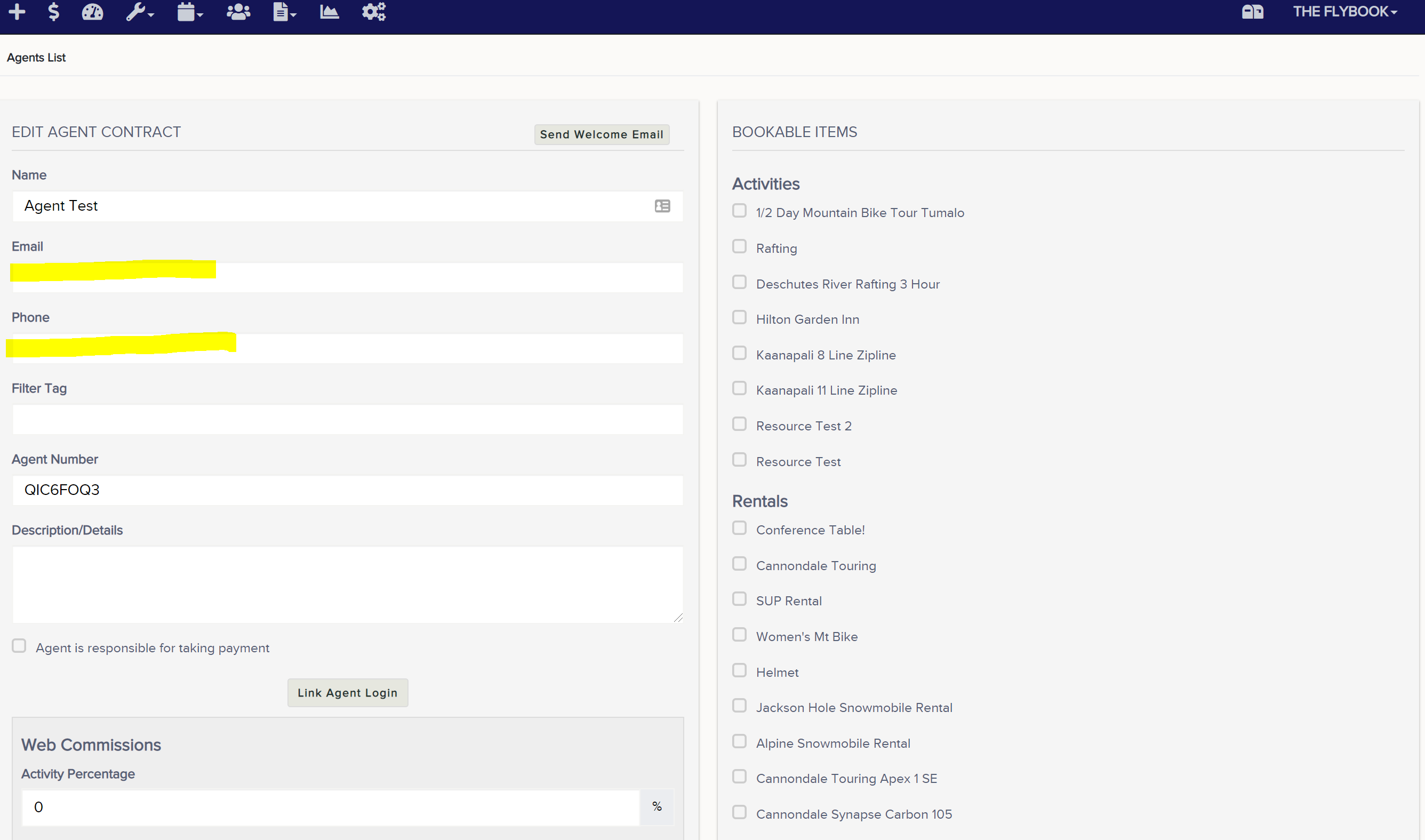Open the dollar sign payments icon
The width and height of the screenshot is (1425, 840).
tap(54, 11)
